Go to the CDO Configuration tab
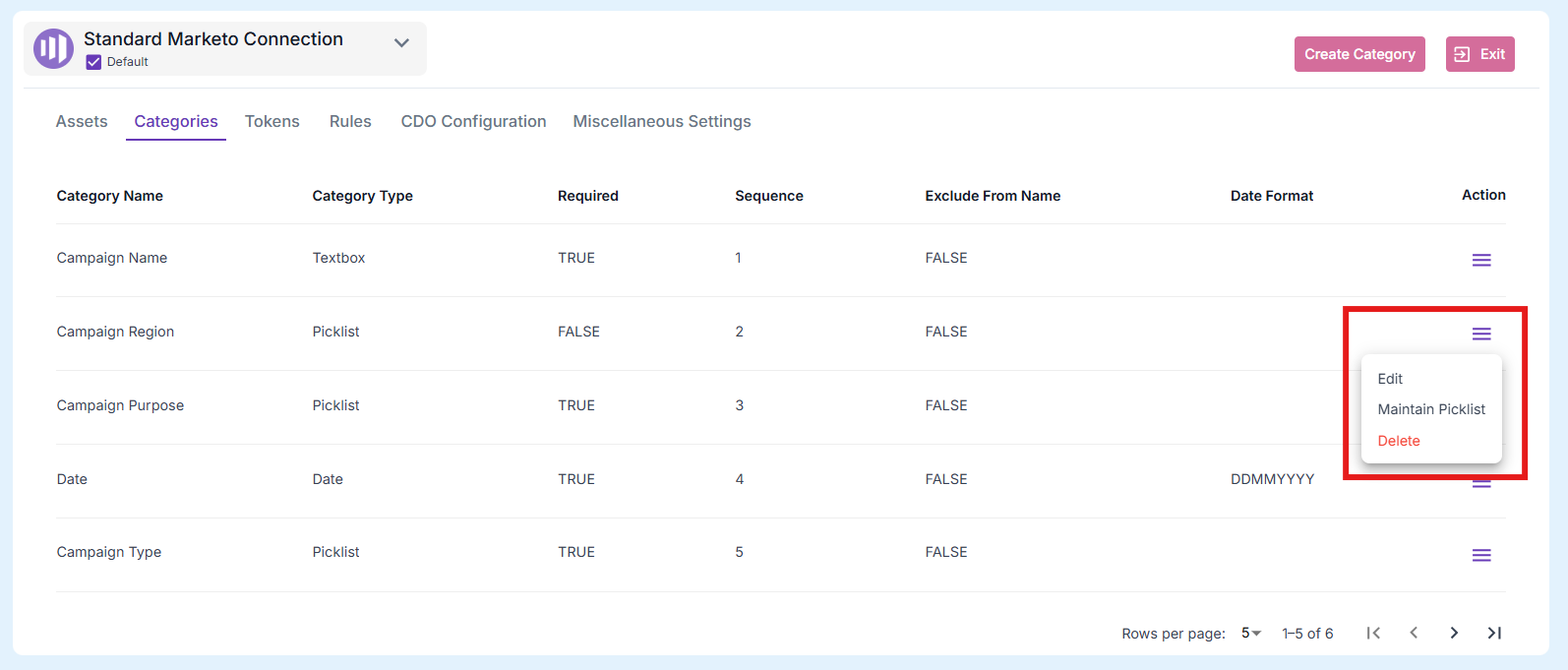The image size is (1568, 670). [x=473, y=121]
